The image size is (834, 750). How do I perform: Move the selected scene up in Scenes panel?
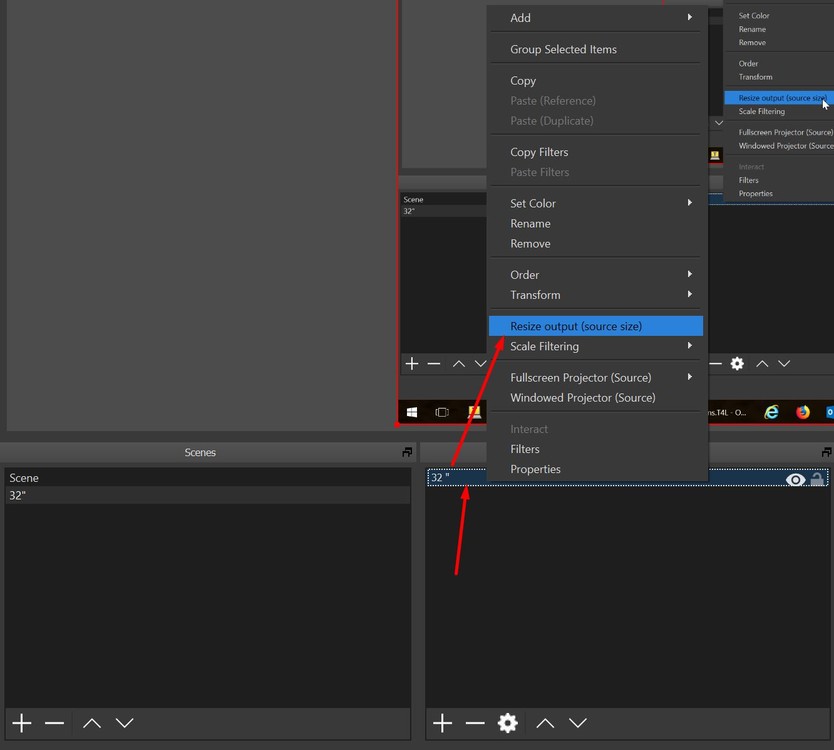click(91, 723)
